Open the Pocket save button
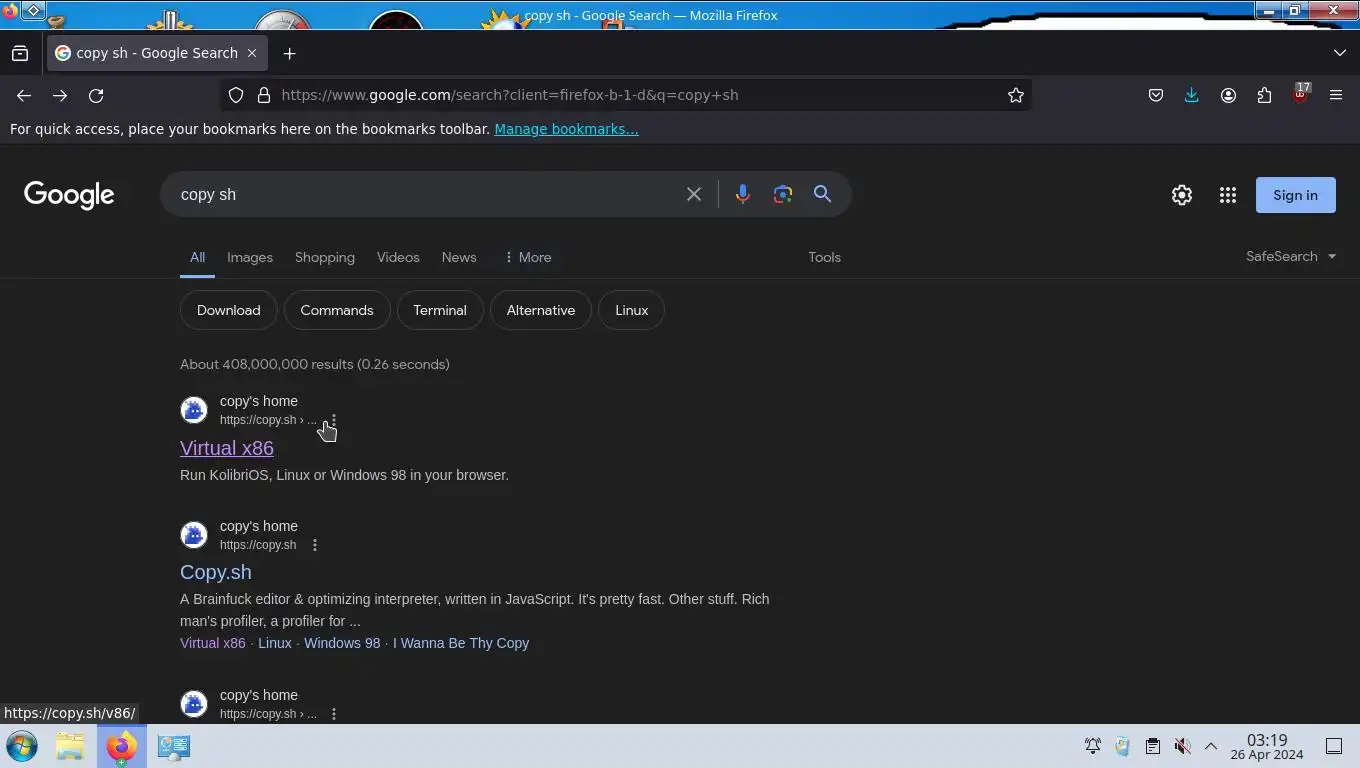This screenshot has height=768, width=1360. [1156, 95]
